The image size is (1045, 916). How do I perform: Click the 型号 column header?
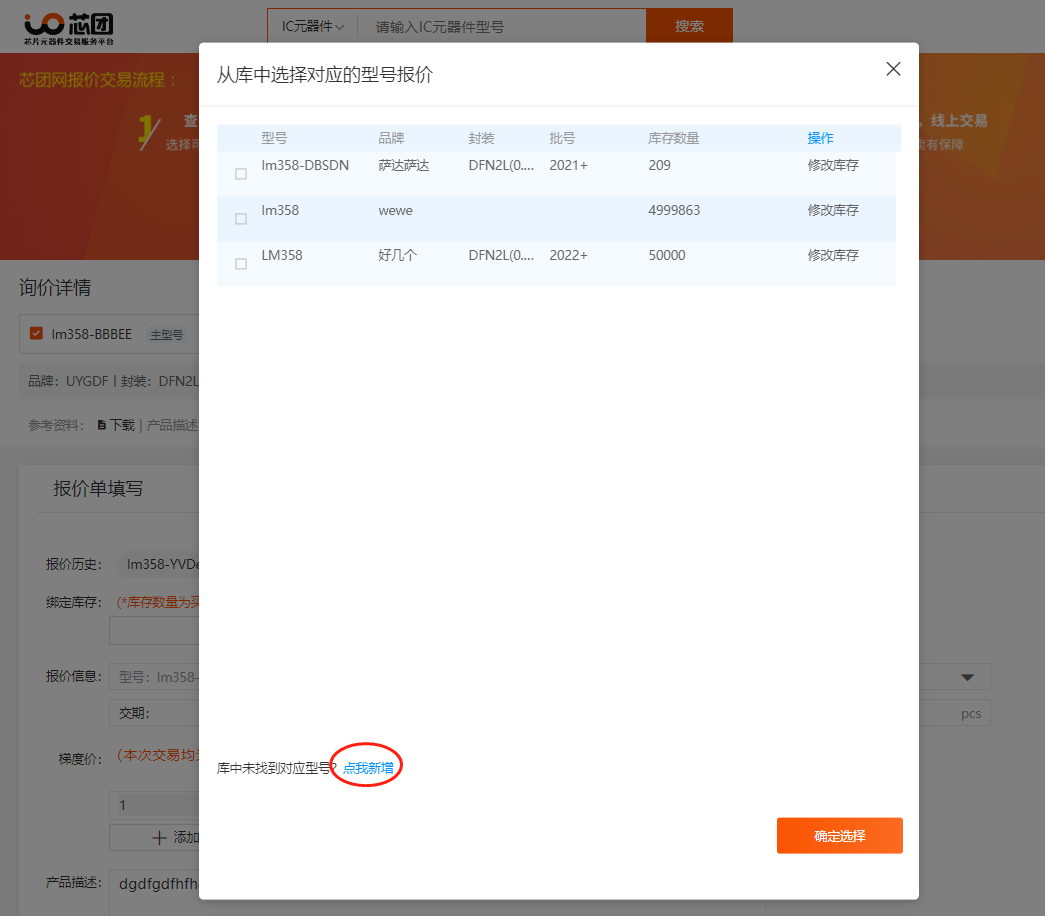274,138
